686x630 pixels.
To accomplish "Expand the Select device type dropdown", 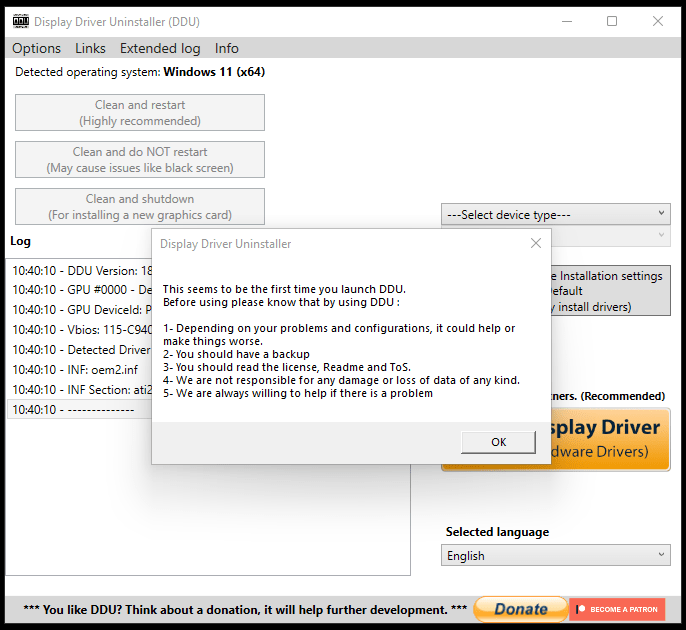I will 555,214.
